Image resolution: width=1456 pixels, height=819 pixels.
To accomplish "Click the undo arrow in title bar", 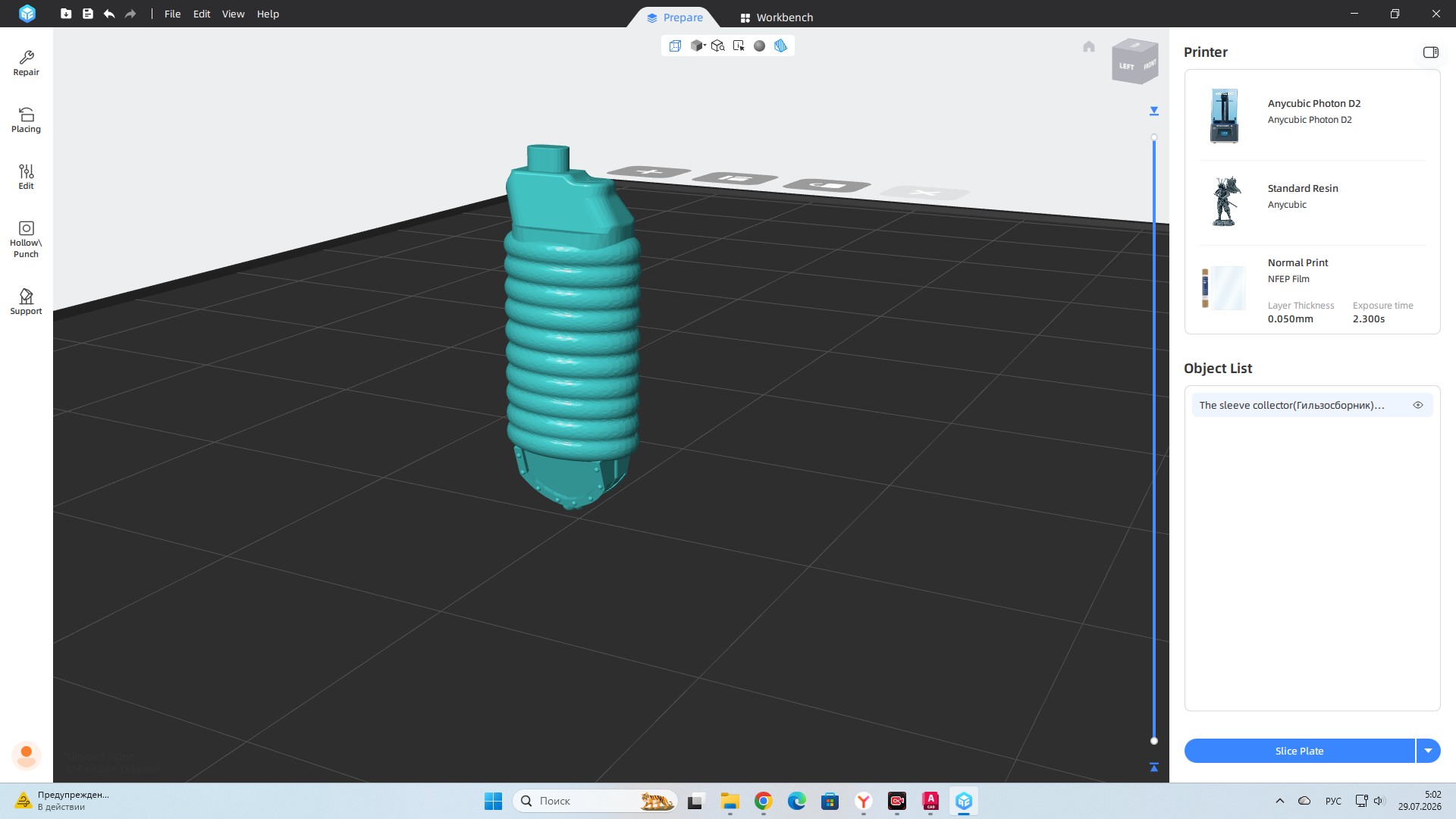I will (x=109, y=14).
